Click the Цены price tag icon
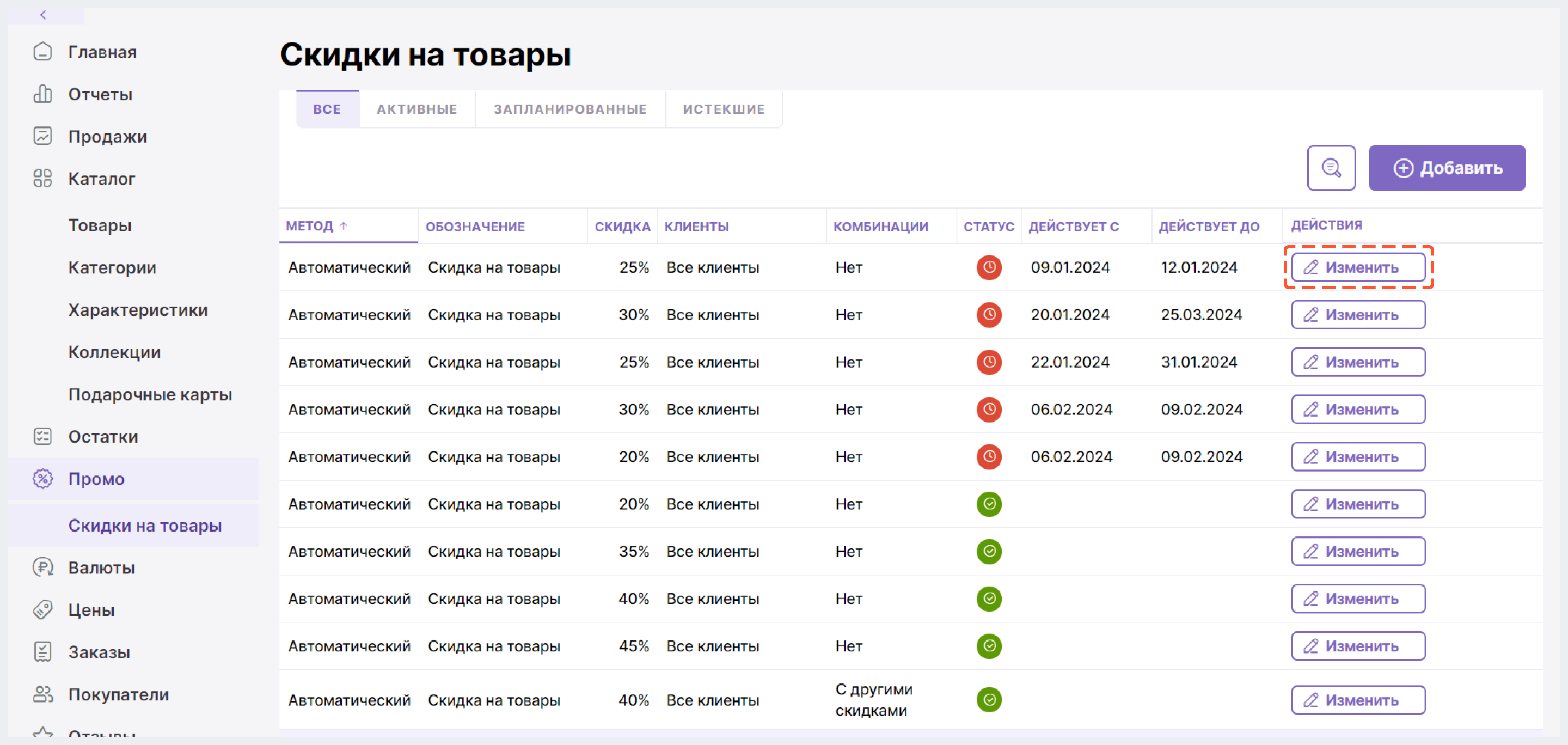The image size is (1568, 745). tap(42, 609)
